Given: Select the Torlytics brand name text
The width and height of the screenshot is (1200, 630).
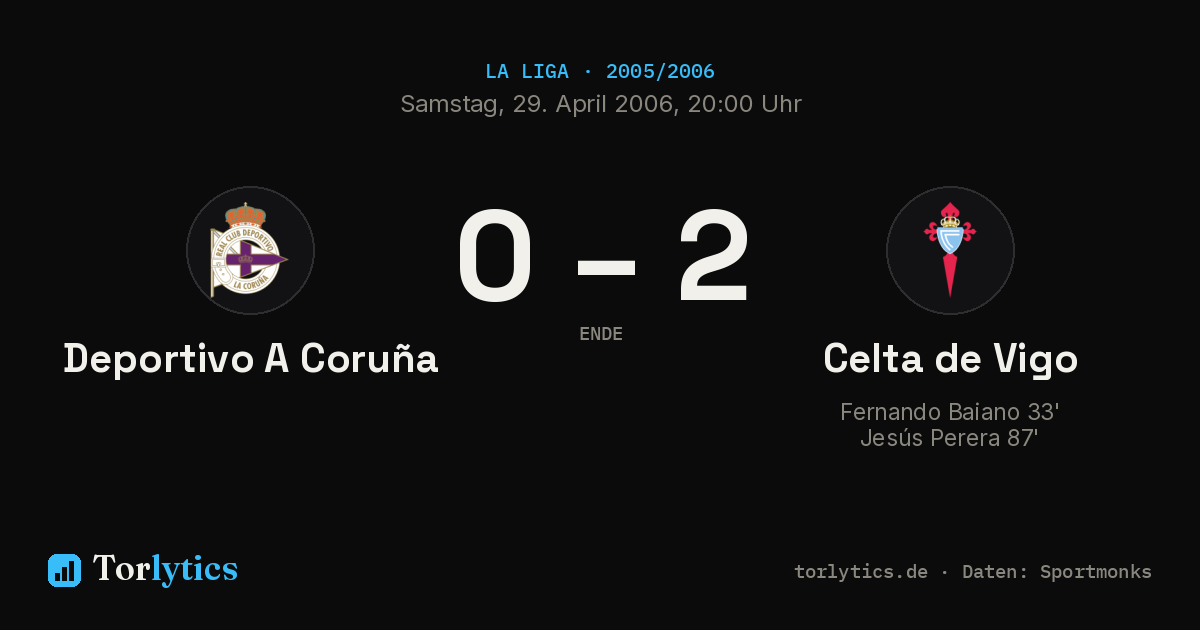Looking at the screenshot, I should (x=165, y=569).
